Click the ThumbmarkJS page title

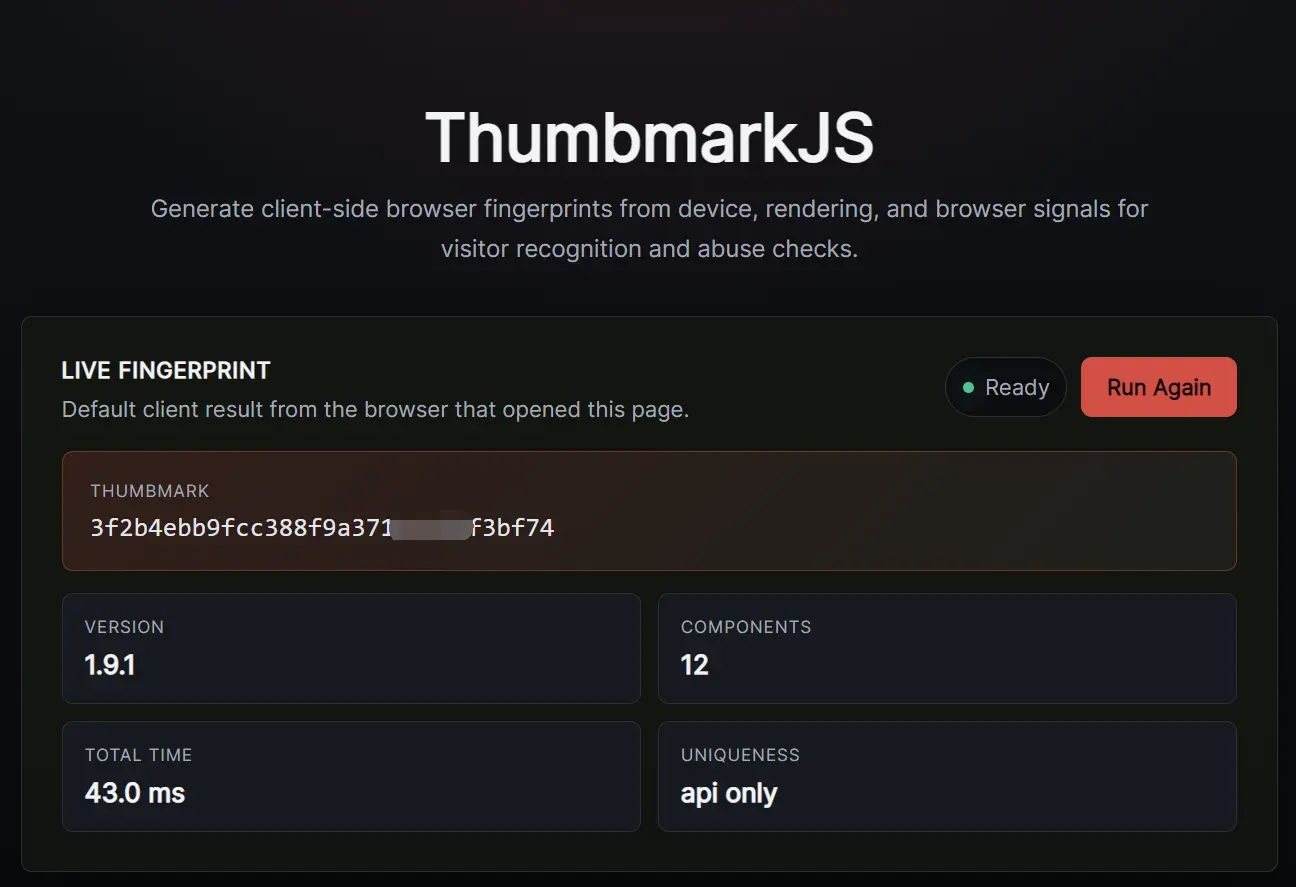coord(649,137)
